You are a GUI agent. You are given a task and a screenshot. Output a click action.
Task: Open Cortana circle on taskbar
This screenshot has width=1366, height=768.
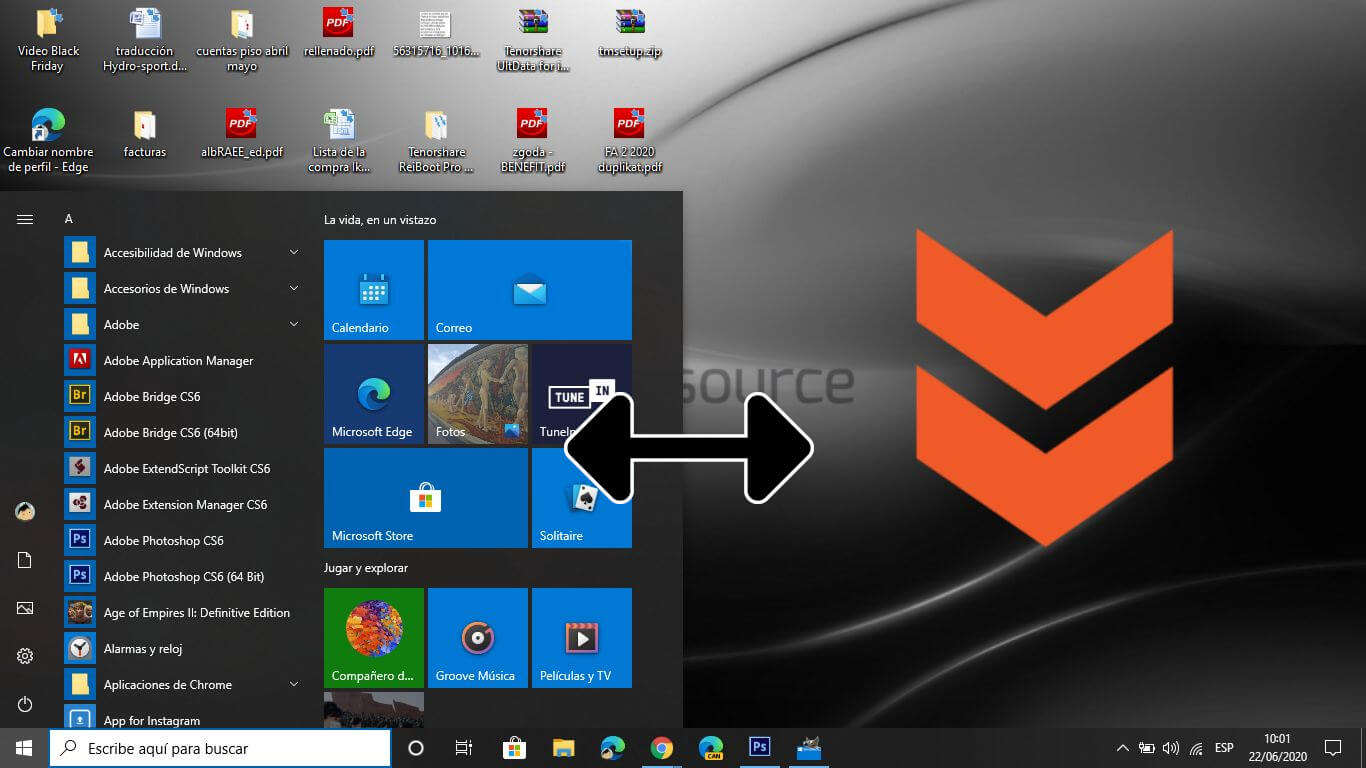point(416,748)
